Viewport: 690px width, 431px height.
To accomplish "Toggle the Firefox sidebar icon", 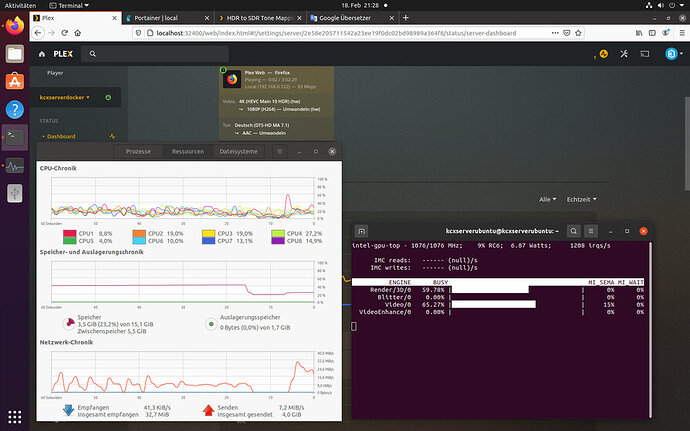I will click(x=652, y=33).
